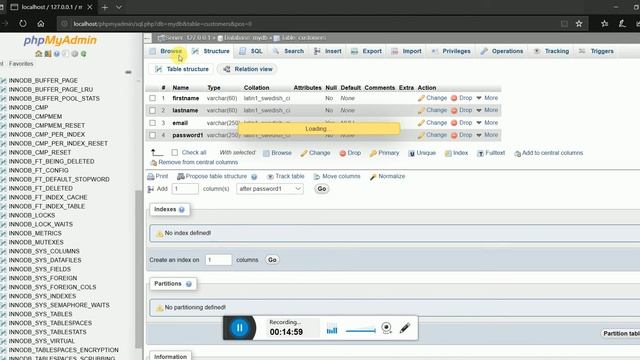This screenshot has height=360, width=640.
Task: Click the Track table link
Action: click(286, 176)
